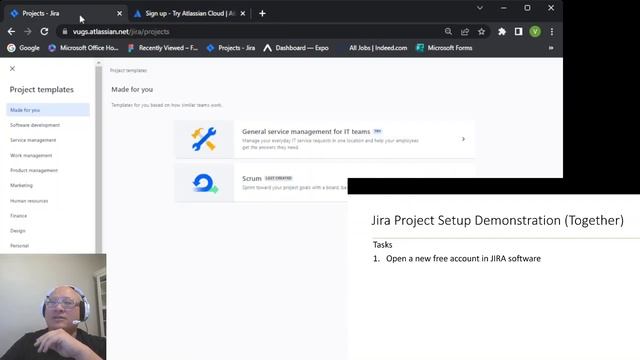
Task: Close the Project templates panel with X
Action: coord(12,69)
